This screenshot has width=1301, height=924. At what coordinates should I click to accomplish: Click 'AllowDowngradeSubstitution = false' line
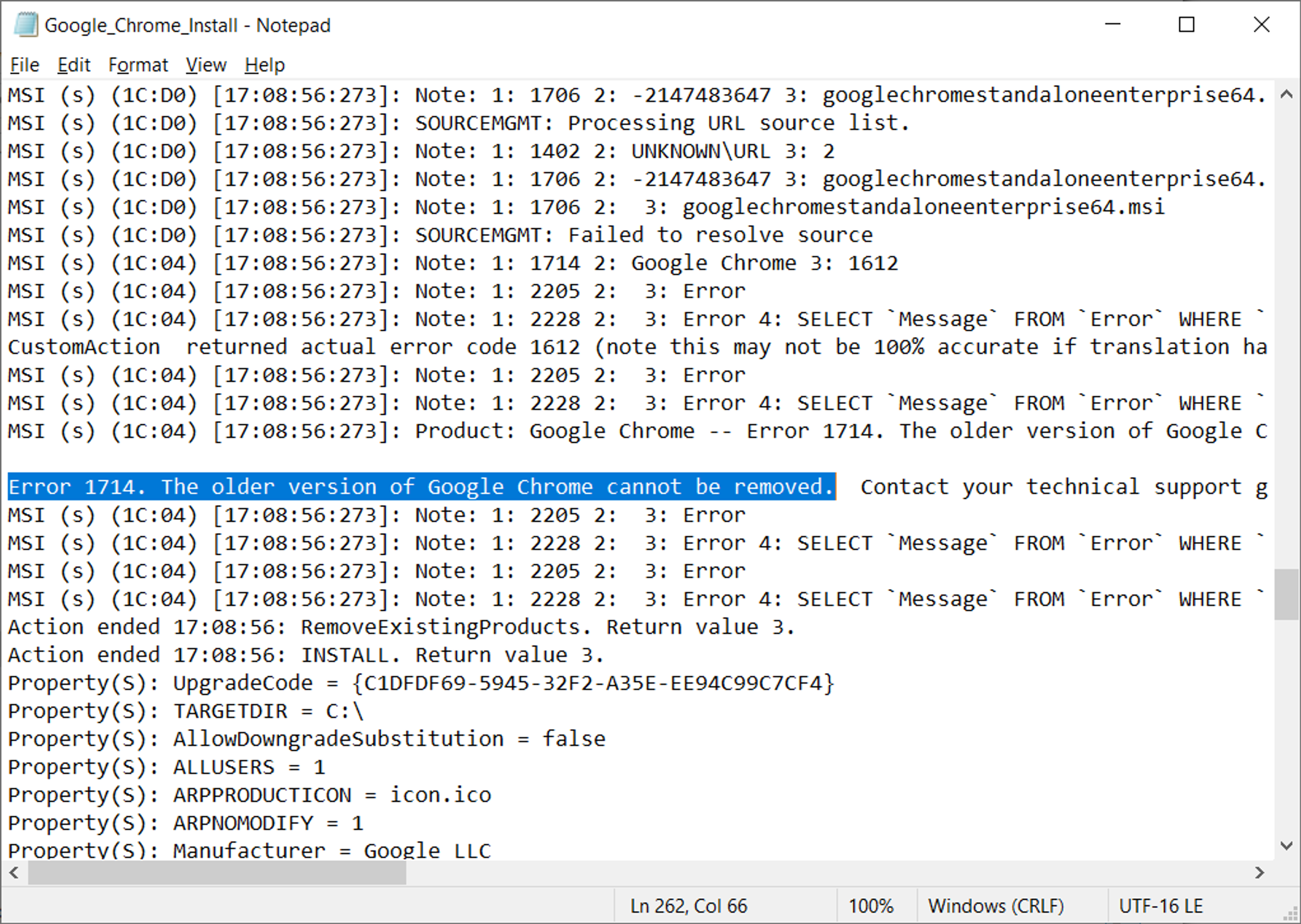click(307, 739)
